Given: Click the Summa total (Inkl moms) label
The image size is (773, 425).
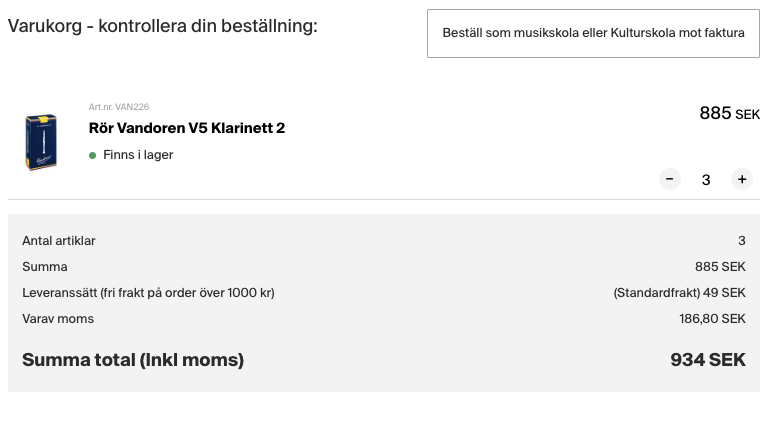Looking at the screenshot, I should coord(133,360).
